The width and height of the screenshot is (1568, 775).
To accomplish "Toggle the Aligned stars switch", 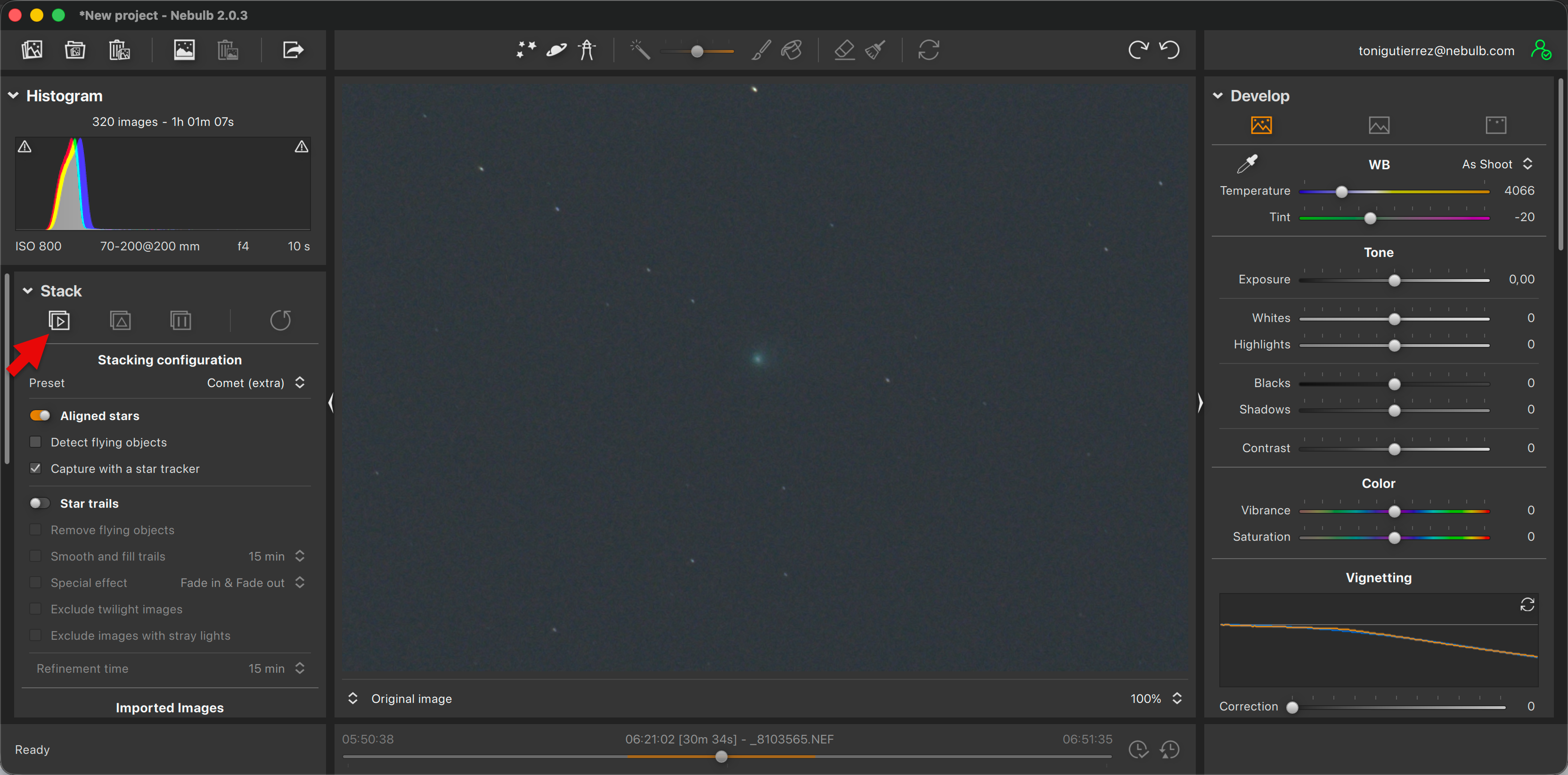I will tap(40, 416).
